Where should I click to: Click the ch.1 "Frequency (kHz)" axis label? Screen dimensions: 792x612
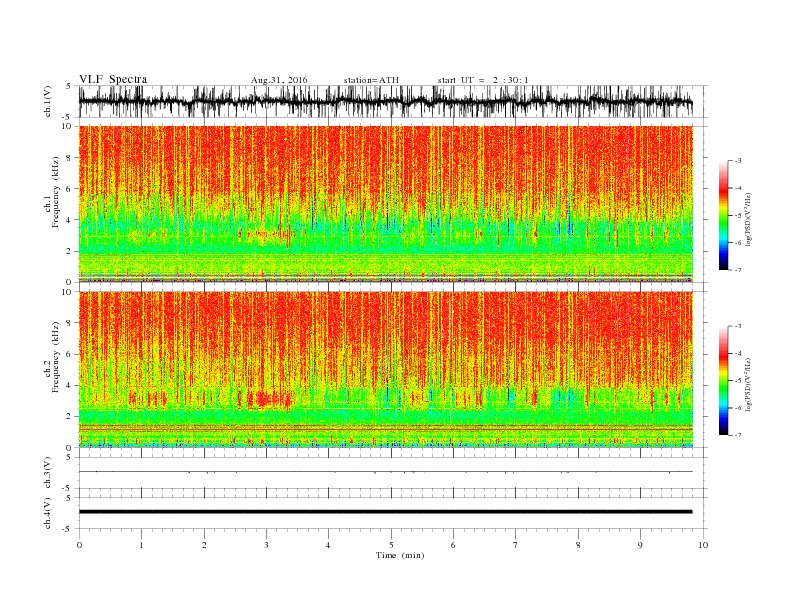click(x=55, y=192)
